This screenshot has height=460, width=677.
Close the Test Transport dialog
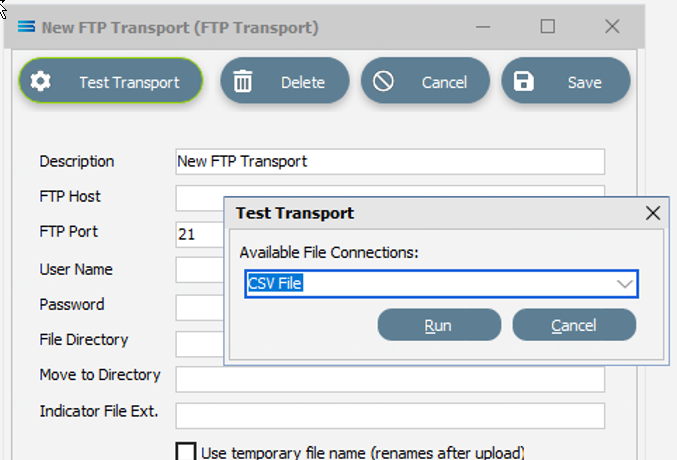point(653,213)
